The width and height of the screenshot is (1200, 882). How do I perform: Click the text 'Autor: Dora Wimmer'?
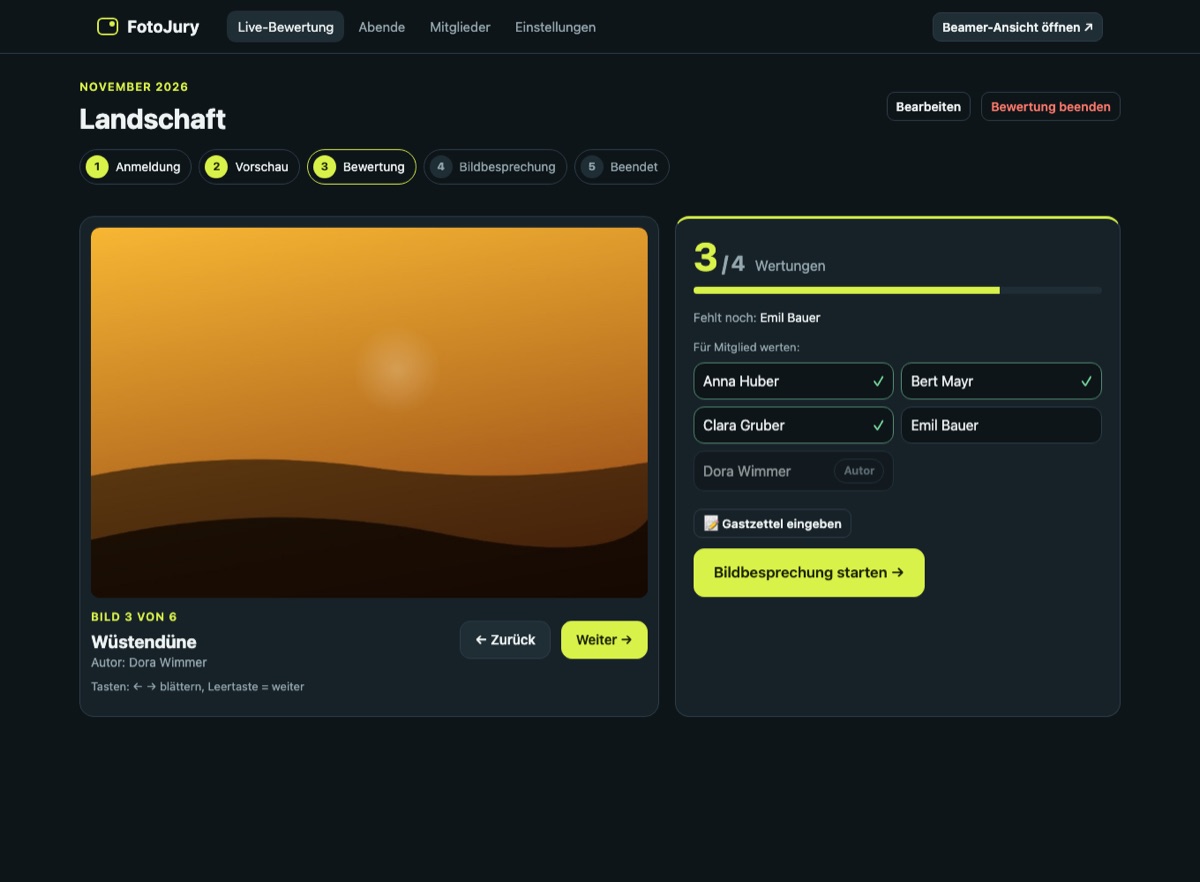pyautogui.click(x=149, y=662)
